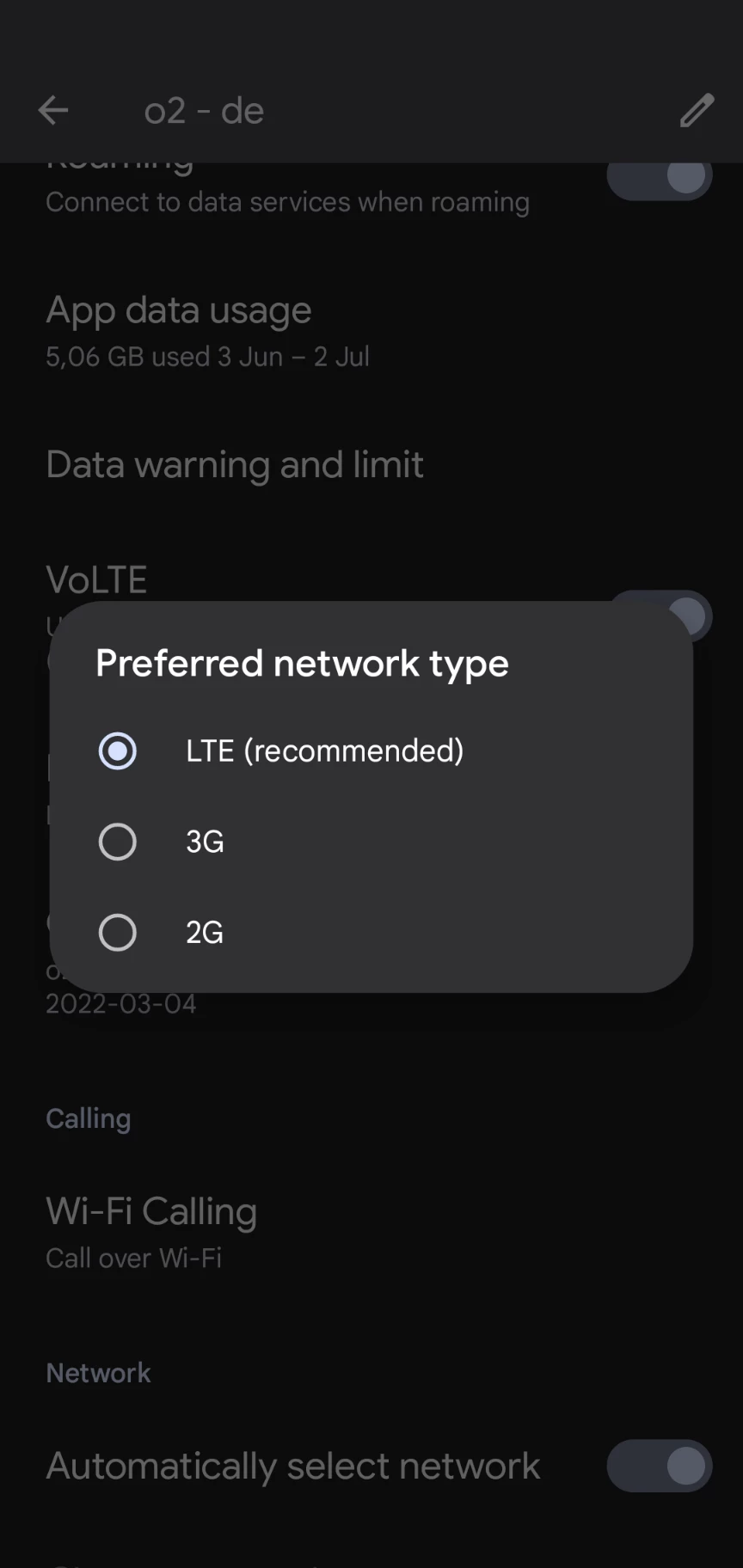Tap the "o2 - de" page title
The image size is (743, 1568).
click(x=204, y=111)
